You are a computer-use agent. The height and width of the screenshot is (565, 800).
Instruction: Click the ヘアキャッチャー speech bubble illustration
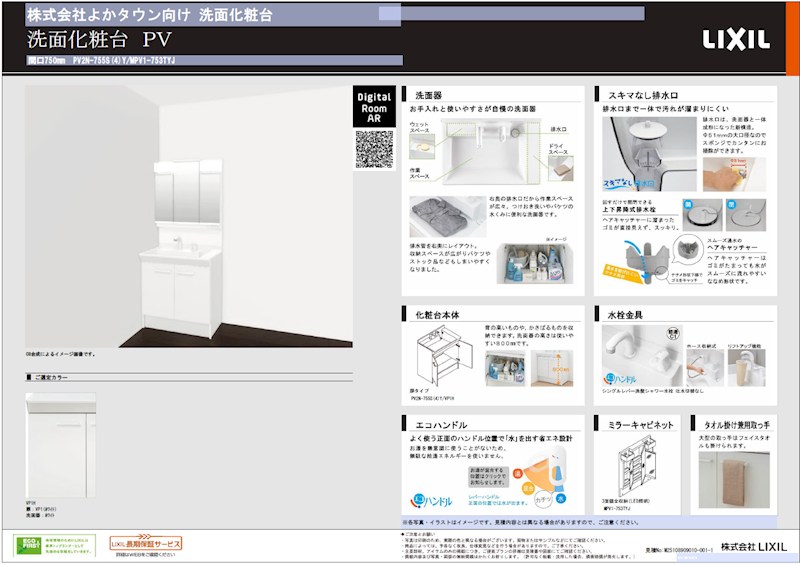[687, 250]
